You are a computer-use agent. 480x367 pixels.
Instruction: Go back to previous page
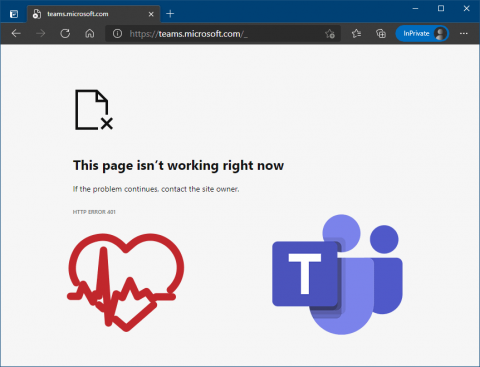(16, 33)
